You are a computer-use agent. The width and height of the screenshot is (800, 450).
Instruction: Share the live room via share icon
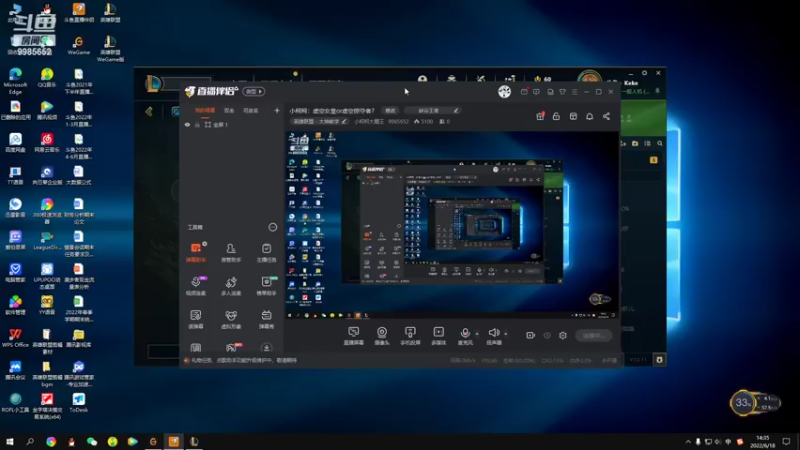(606, 116)
